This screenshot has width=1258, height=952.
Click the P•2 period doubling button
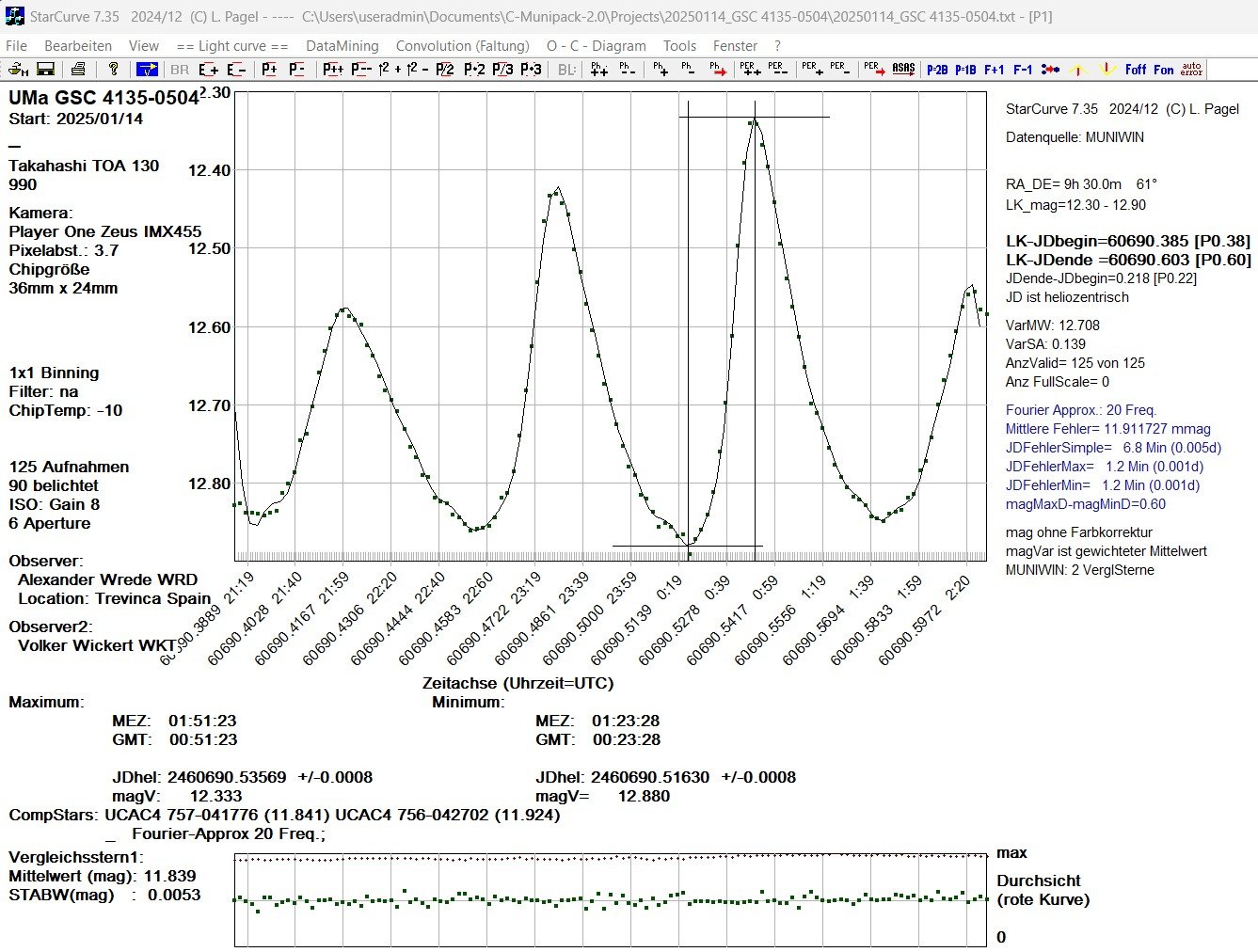[474, 69]
